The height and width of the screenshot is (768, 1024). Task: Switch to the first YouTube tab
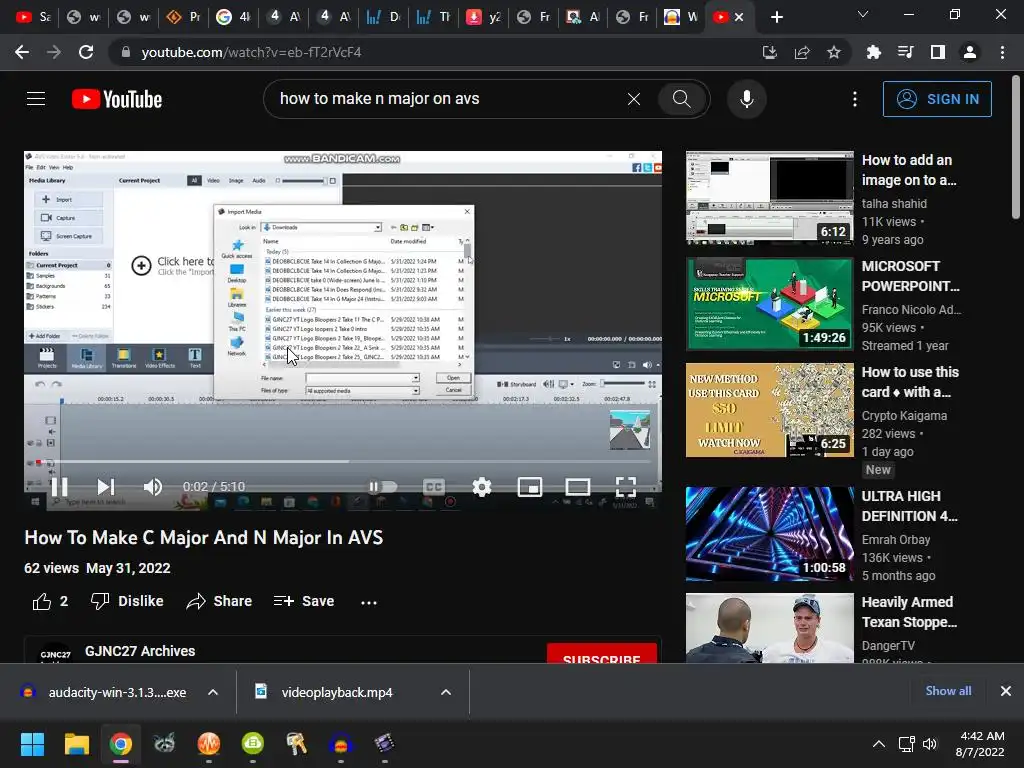(33, 17)
